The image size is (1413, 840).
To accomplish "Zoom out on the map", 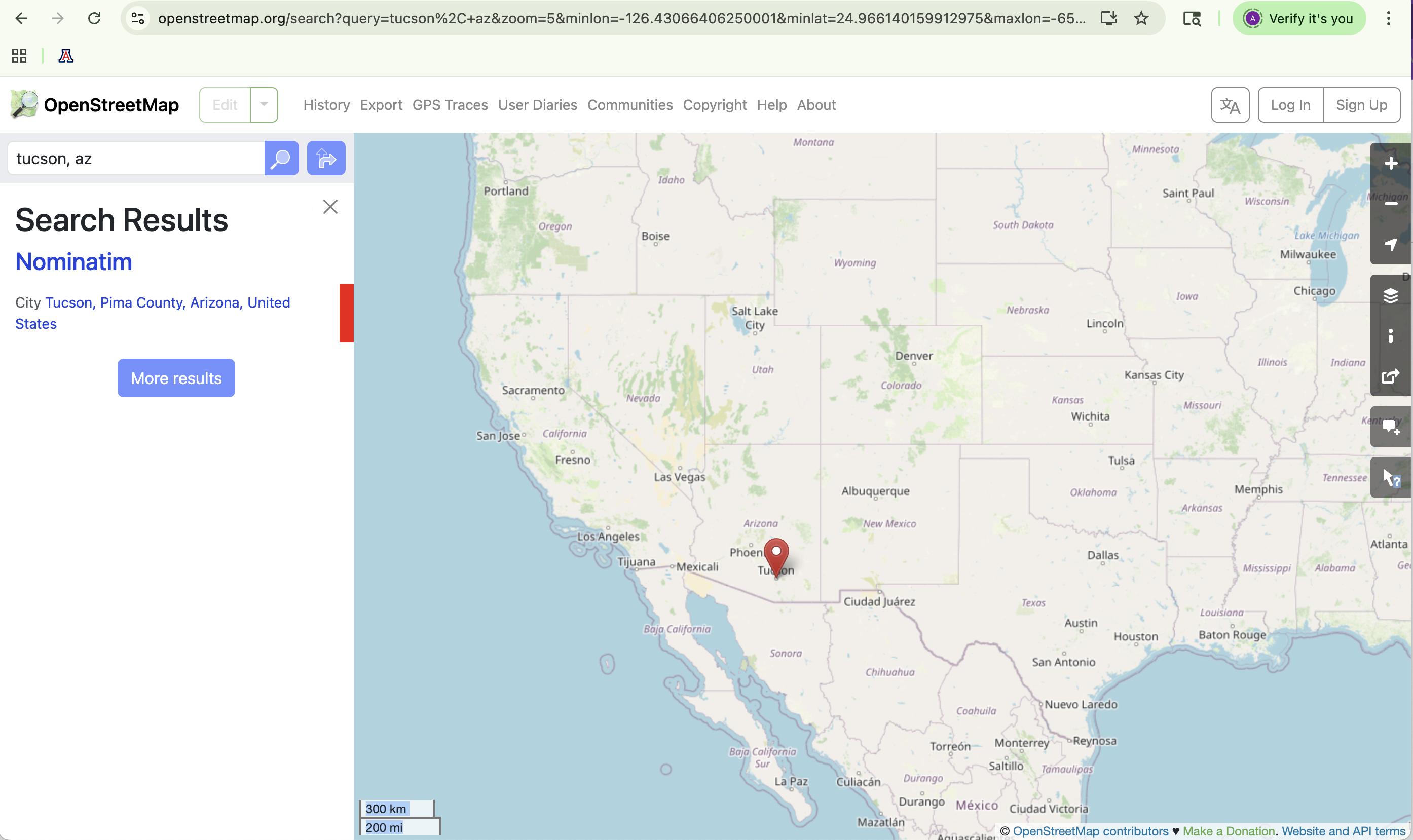I will (1390, 204).
